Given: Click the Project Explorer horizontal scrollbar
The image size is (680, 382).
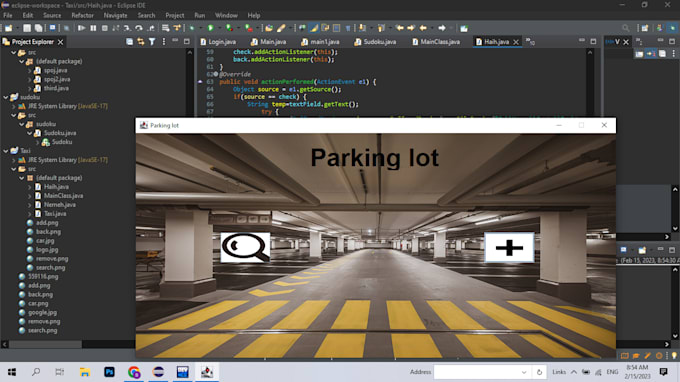Looking at the screenshot, I should [x=45, y=344].
